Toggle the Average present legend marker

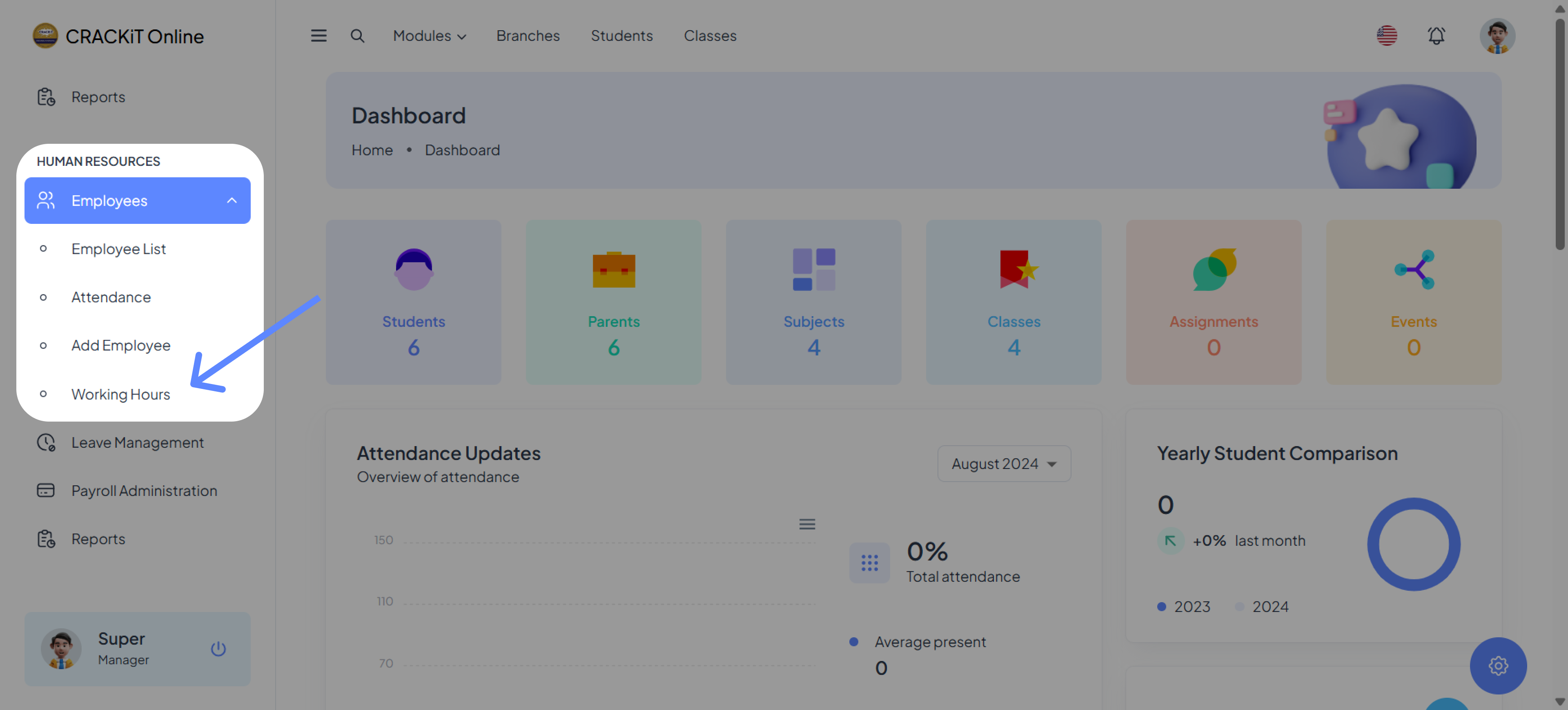click(853, 642)
